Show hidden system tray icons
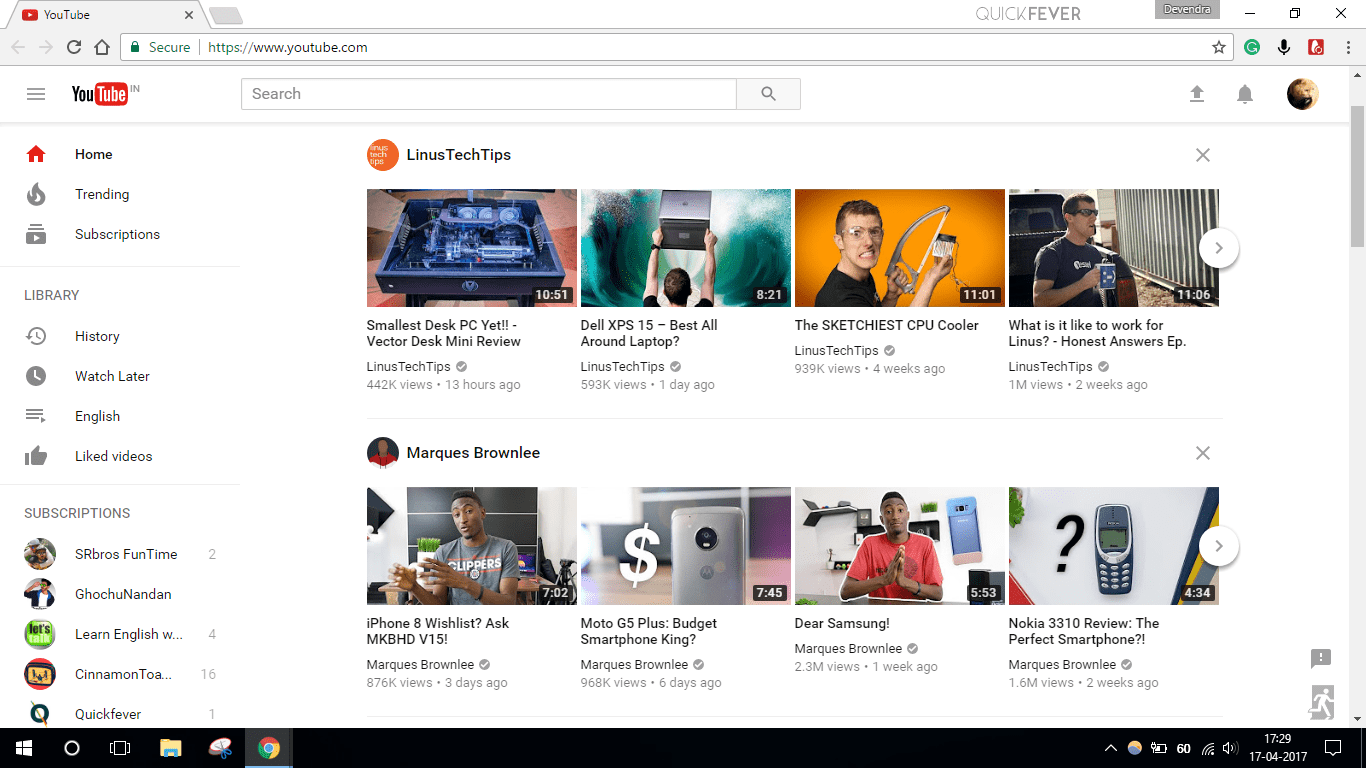 click(x=1110, y=748)
